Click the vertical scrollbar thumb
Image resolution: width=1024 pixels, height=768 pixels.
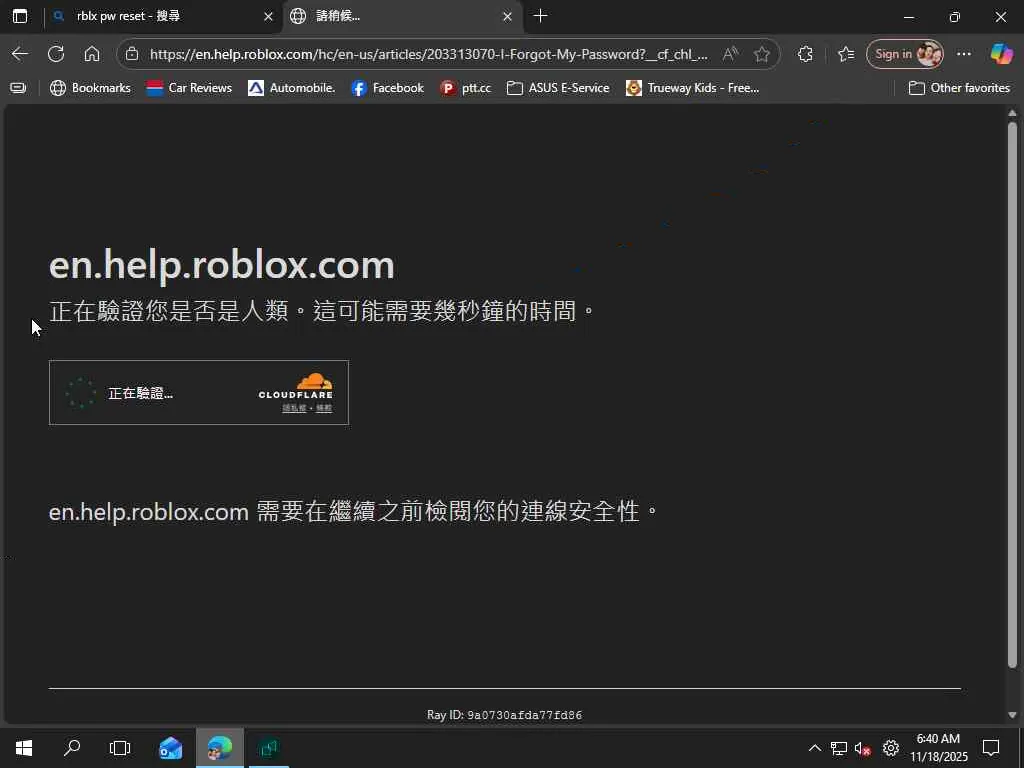pyautogui.click(x=1012, y=395)
